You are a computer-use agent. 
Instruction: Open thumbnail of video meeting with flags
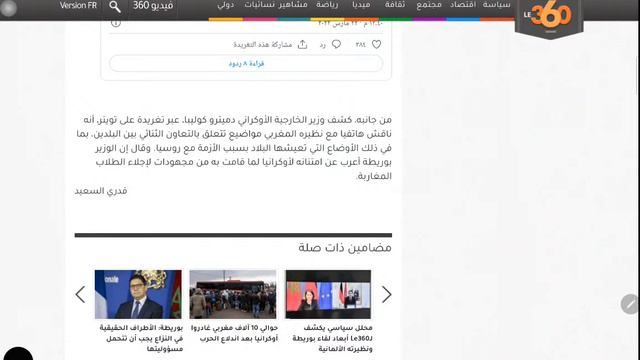point(328,294)
